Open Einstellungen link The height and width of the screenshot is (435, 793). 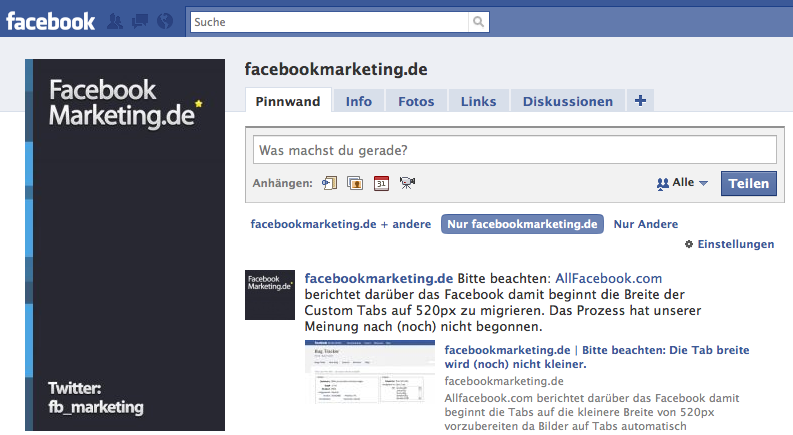(x=736, y=244)
